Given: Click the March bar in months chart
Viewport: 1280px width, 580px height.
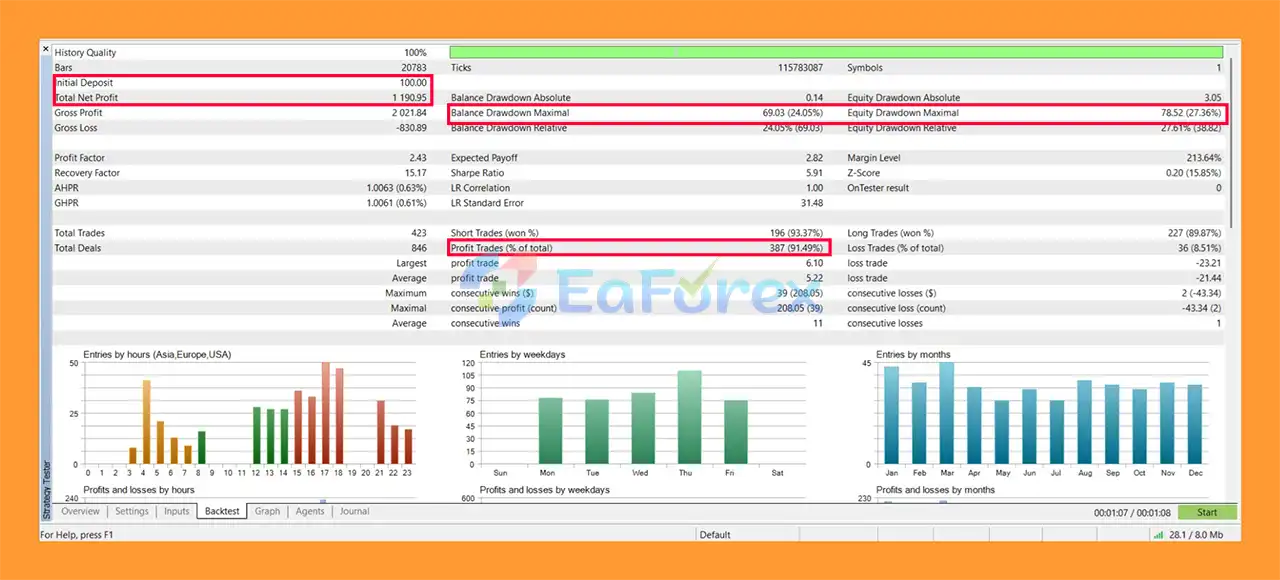Looking at the screenshot, I should coord(946,413).
